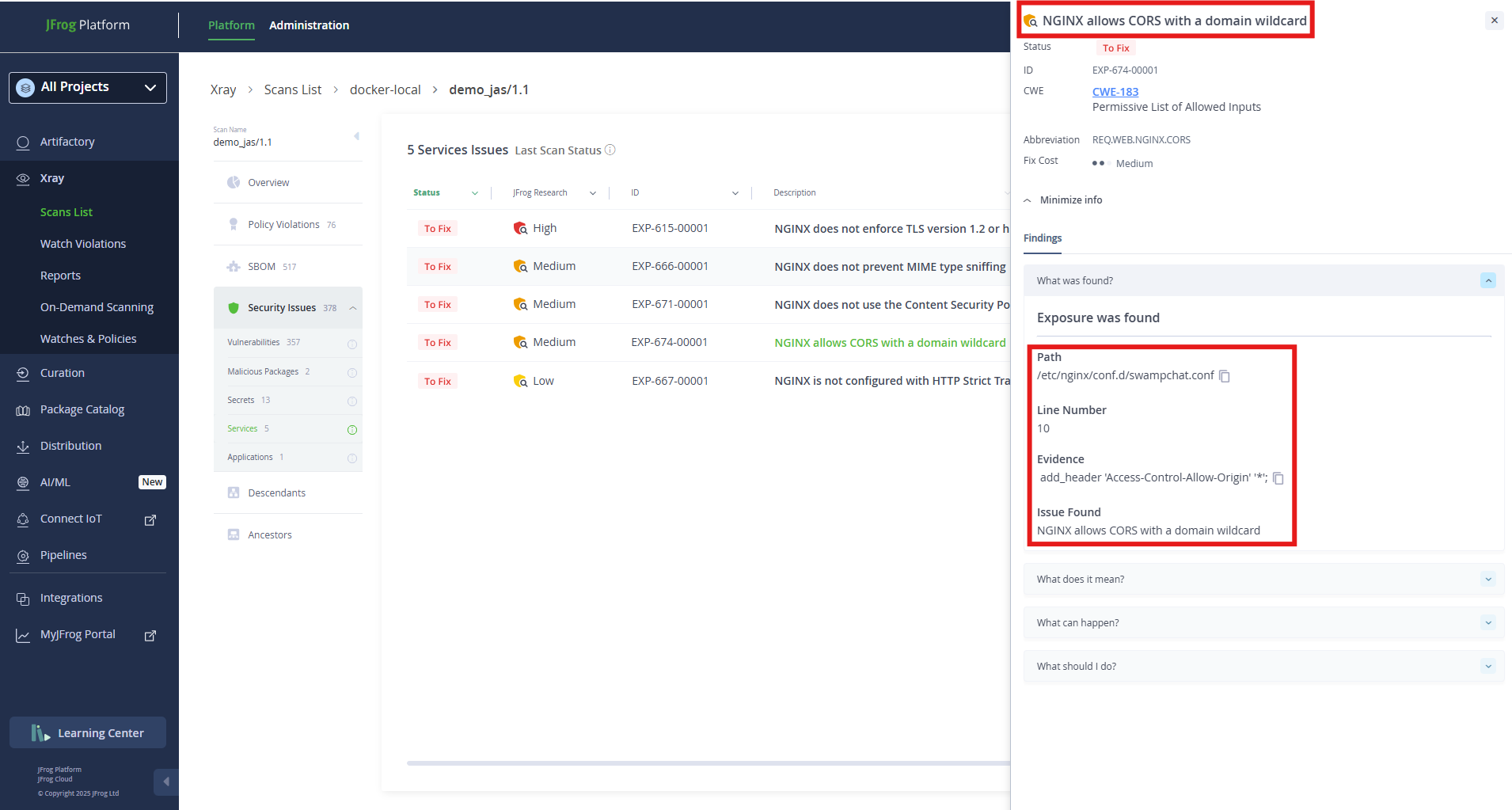Select the Findings tab in the detail panel
The width and height of the screenshot is (1512, 810).
1042,238
